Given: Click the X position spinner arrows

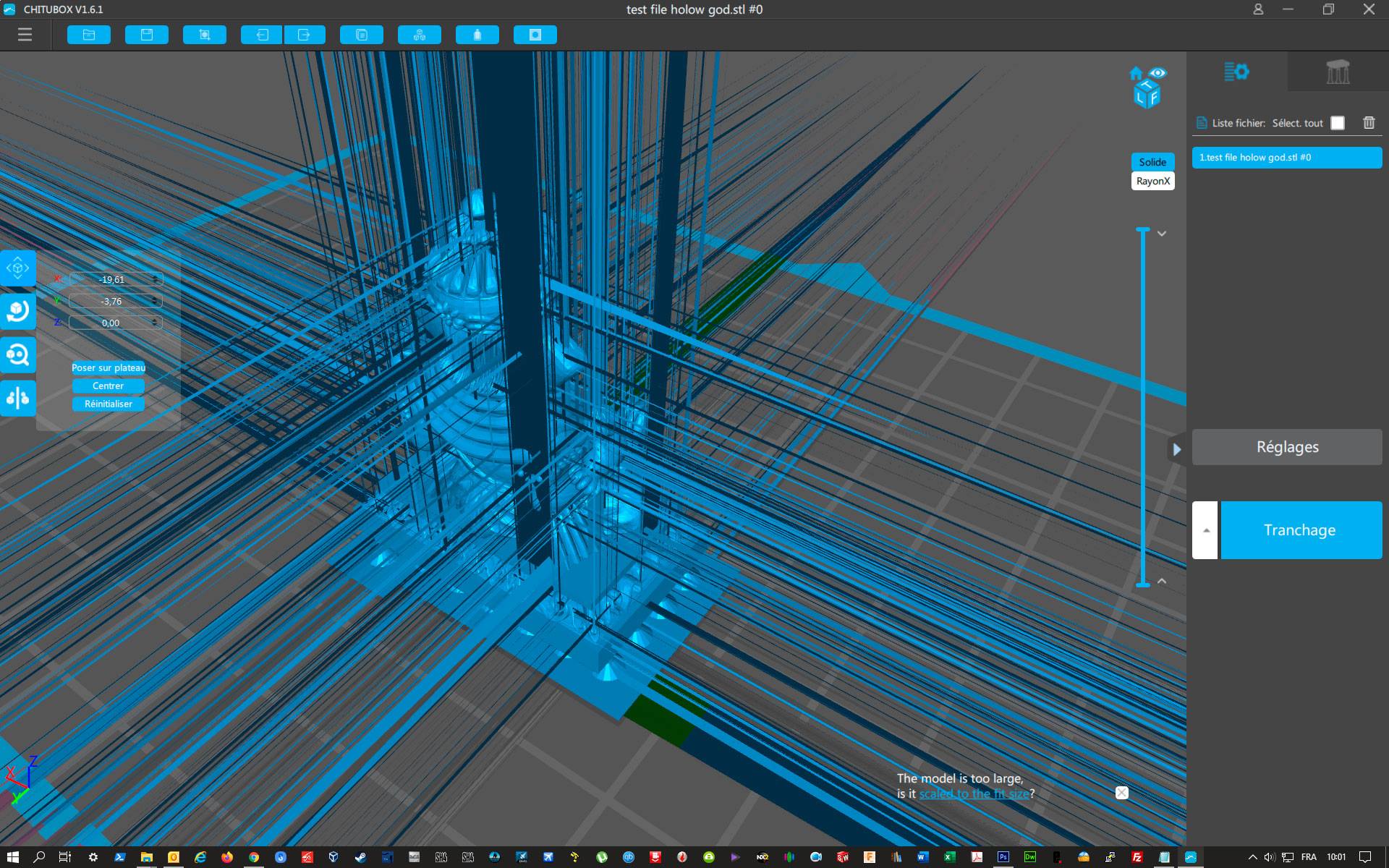Looking at the screenshot, I should [156, 279].
